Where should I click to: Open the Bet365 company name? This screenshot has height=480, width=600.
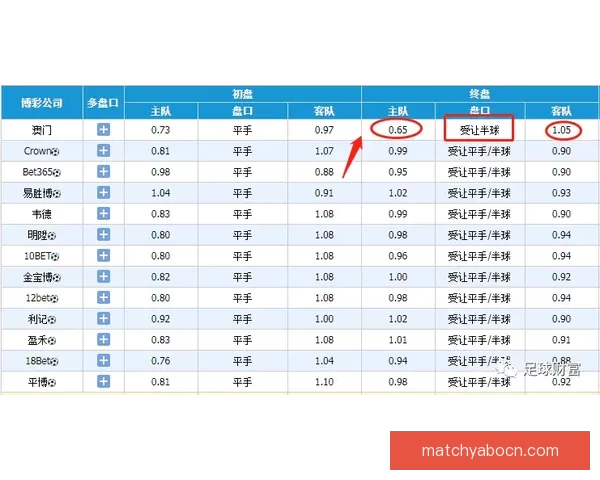(x=37, y=172)
